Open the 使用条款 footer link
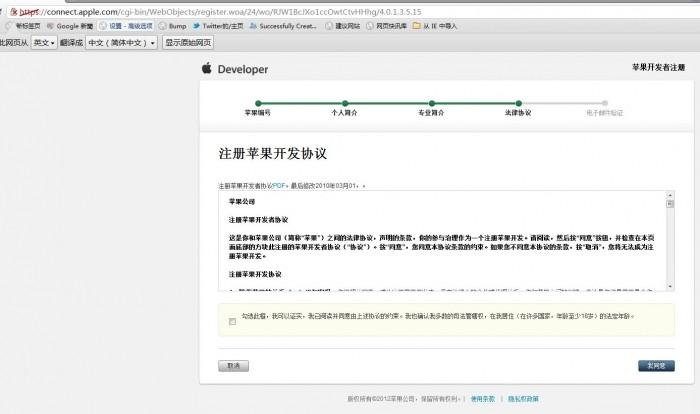 coord(483,399)
